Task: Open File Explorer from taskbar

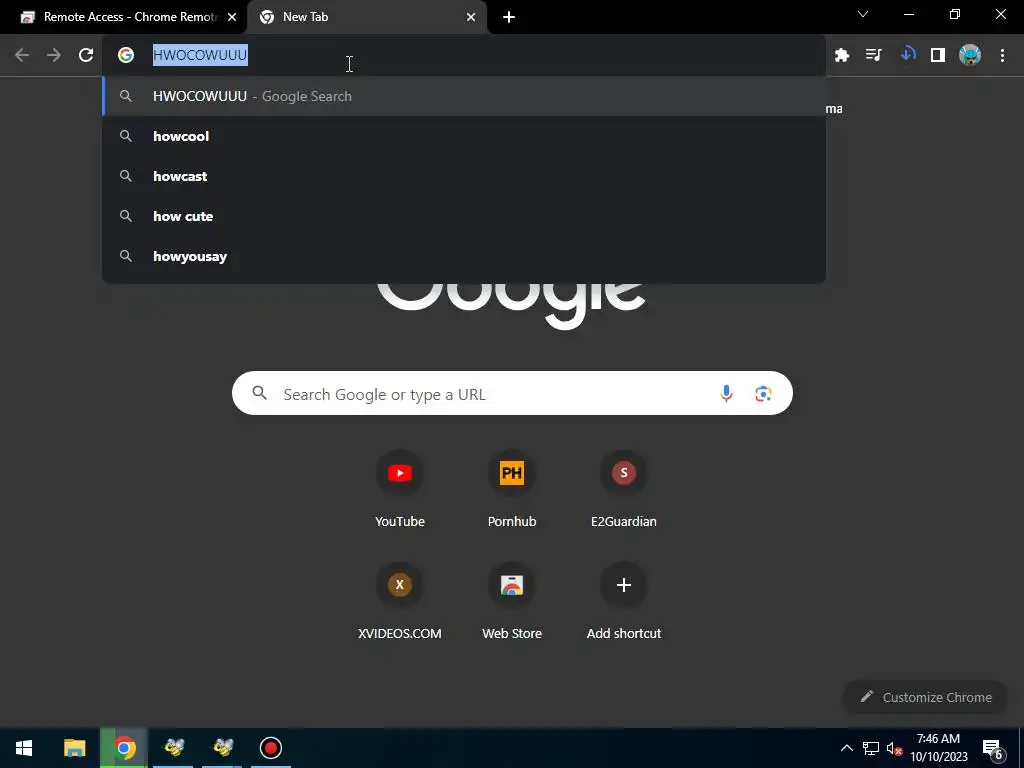Action: (x=74, y=748)
